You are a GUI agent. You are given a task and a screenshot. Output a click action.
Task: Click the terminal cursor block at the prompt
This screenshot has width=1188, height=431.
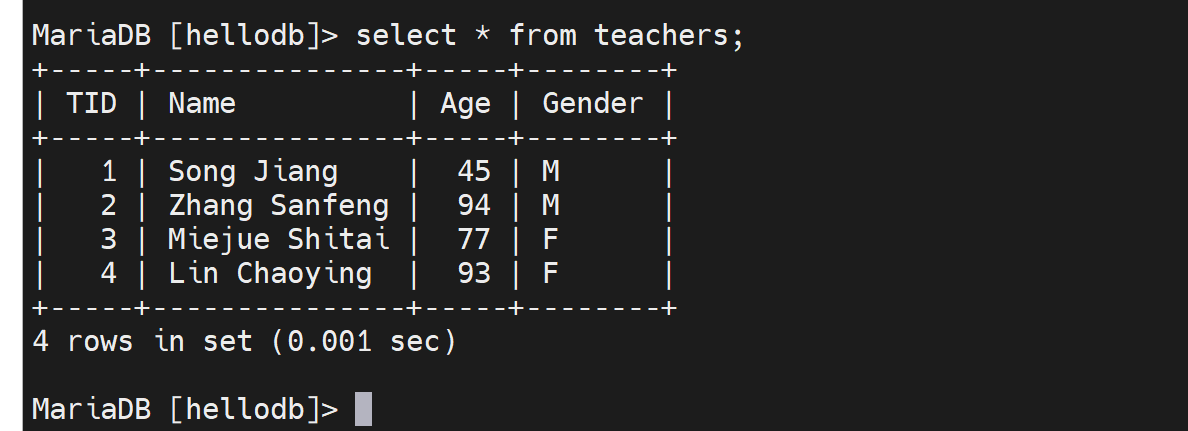tap(363, 409)
